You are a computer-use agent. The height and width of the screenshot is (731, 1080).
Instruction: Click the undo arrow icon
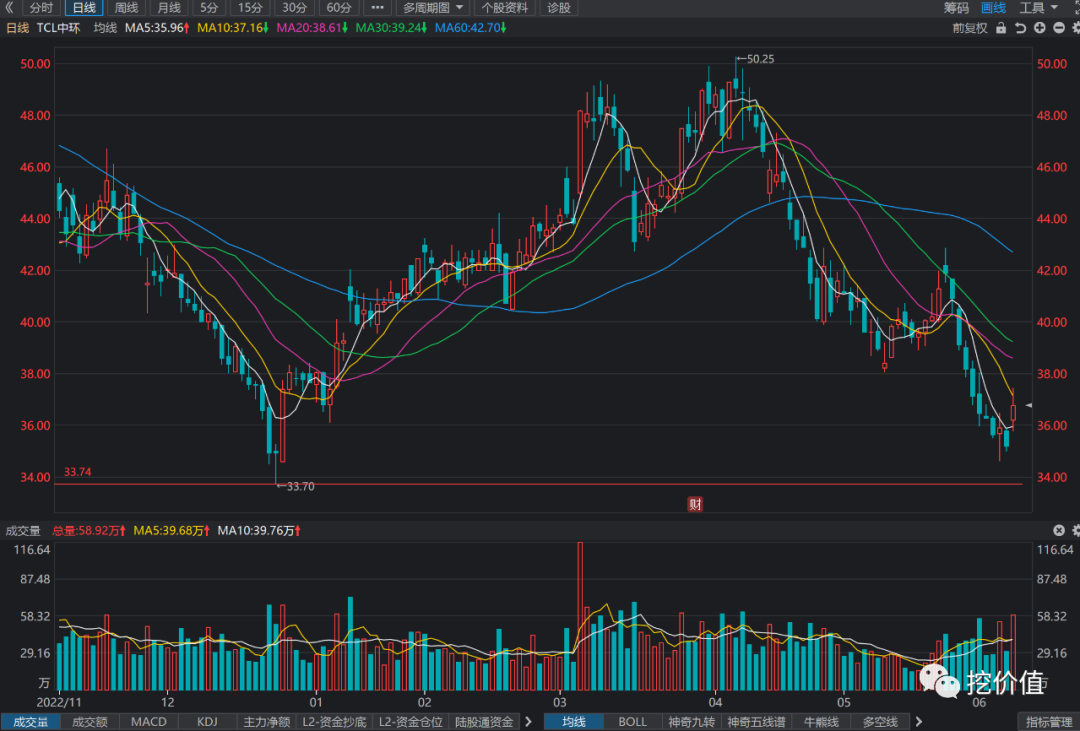coord(1021,28)
